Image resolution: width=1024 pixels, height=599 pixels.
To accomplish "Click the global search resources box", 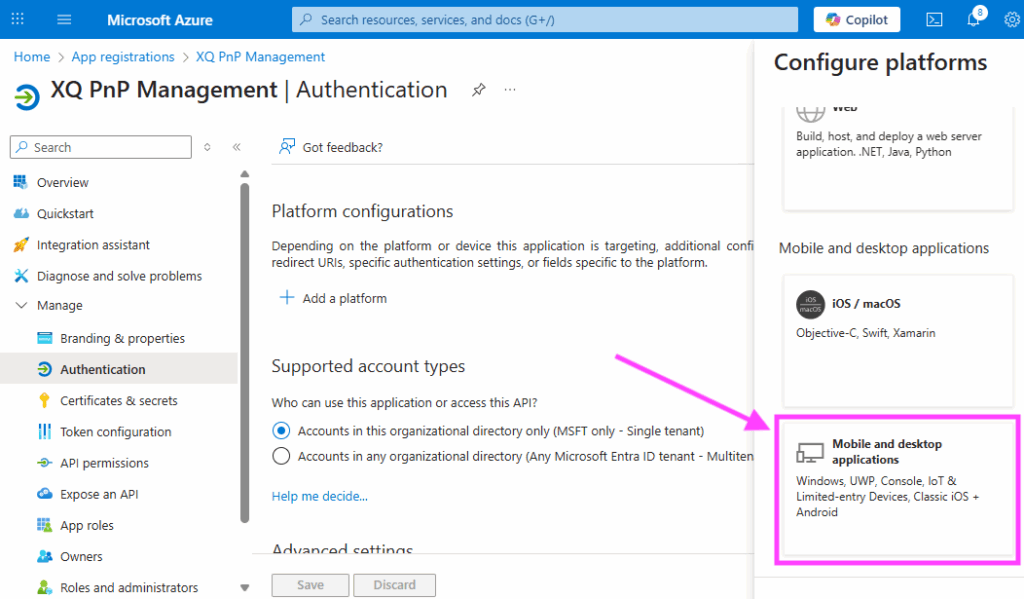I will tap(545, 20).
